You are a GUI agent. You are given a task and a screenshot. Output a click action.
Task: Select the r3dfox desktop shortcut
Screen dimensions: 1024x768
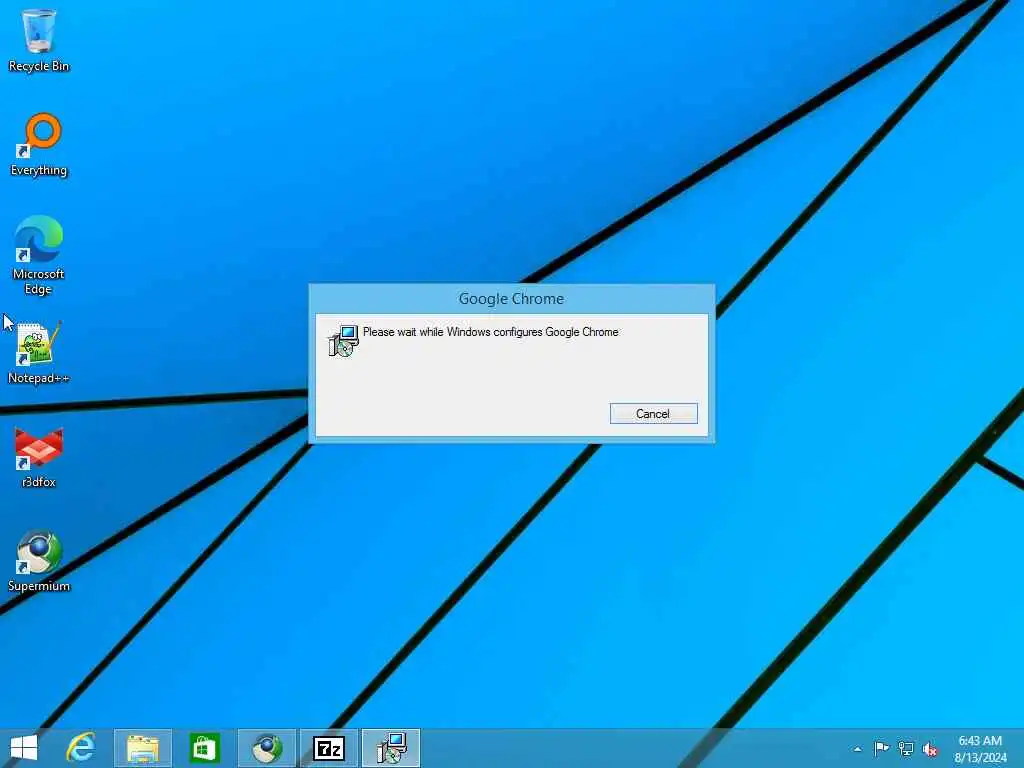pos(39,457)
